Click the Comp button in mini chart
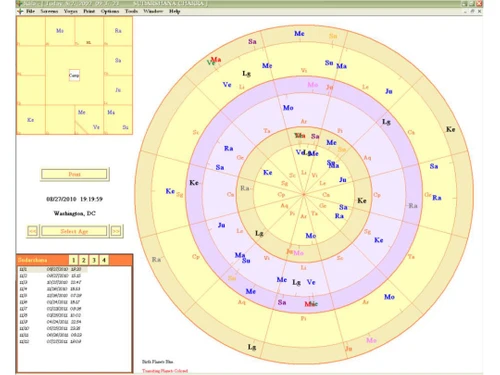500x375 pixels. pos(74,75)
